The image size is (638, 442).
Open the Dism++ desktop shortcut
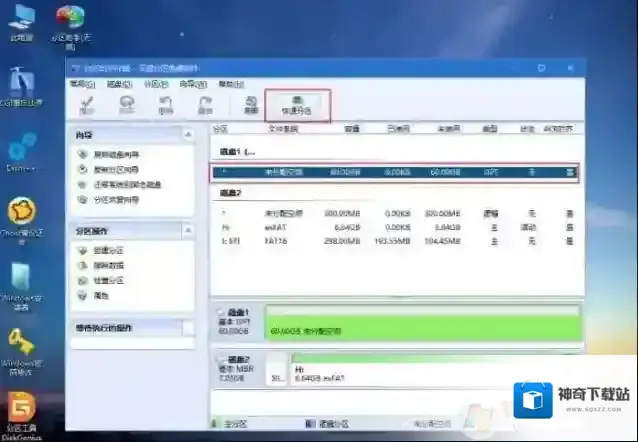click(21, 155)
